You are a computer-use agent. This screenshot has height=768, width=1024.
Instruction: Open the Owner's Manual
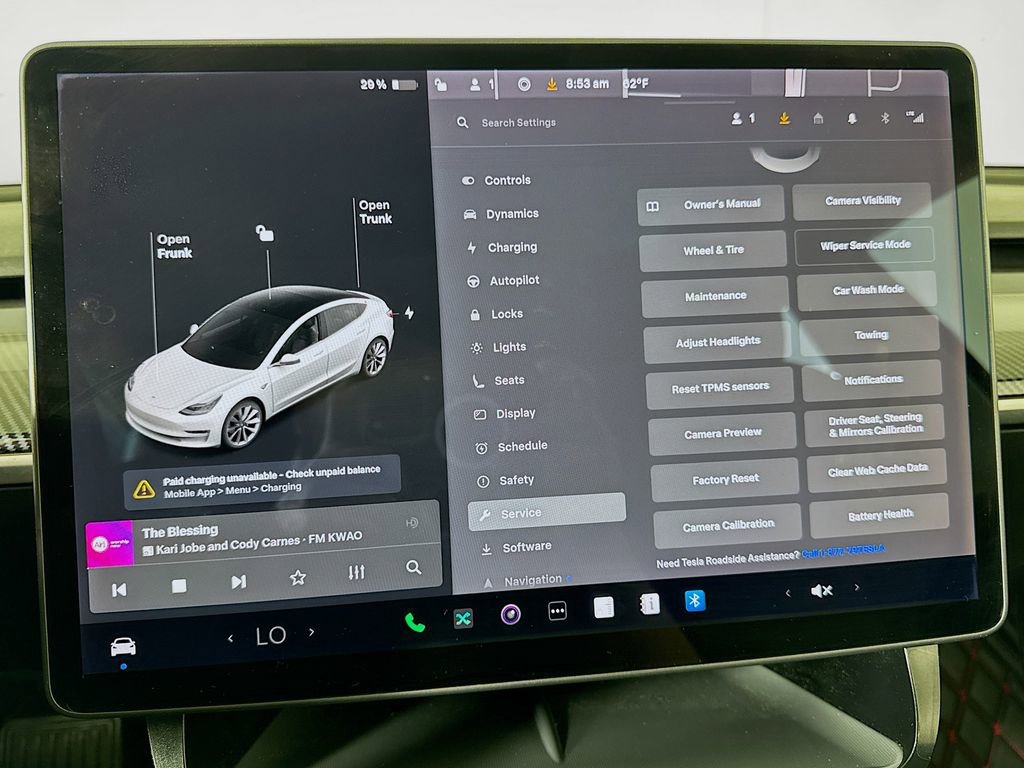coord(710,205)
